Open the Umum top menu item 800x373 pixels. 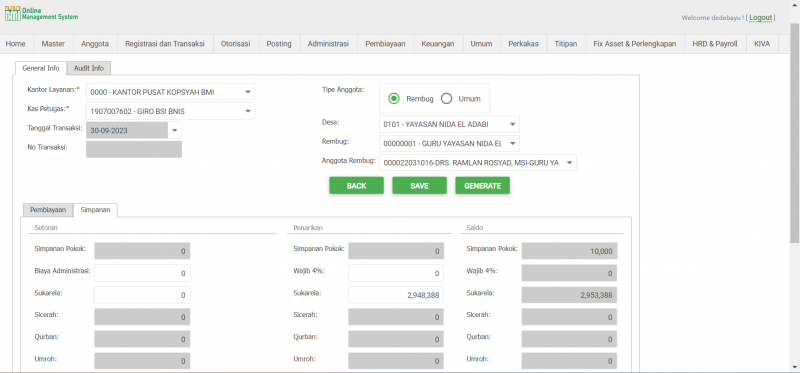point(481,44)
